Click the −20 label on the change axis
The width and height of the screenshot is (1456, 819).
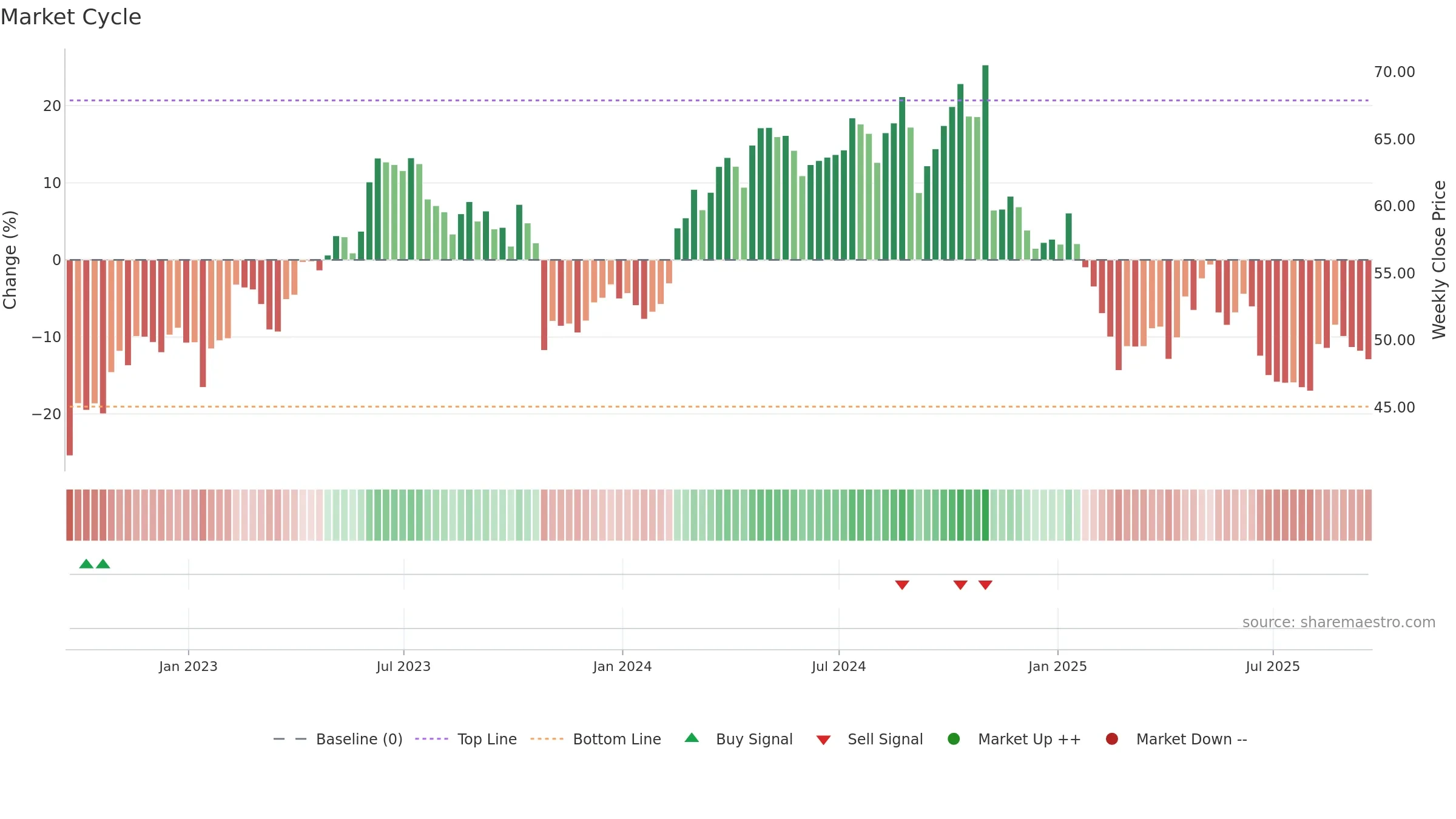coord(47,414)
